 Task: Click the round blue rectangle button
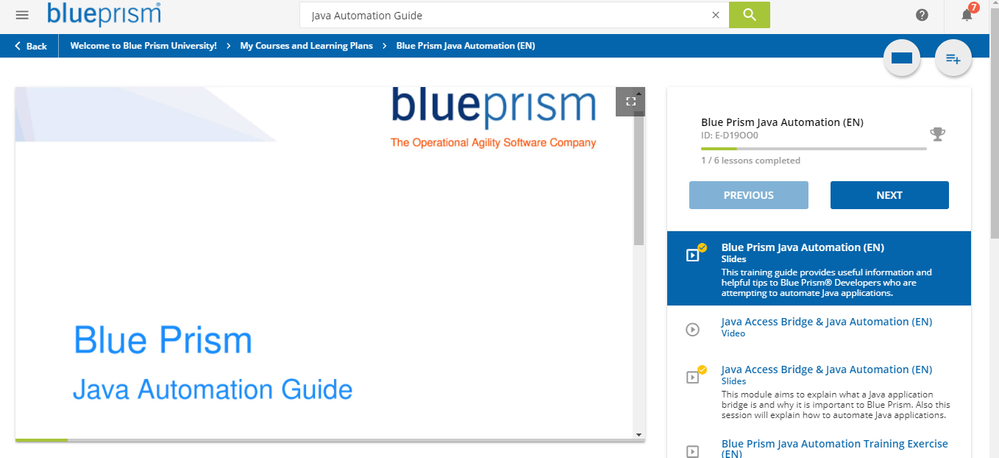(x=902, y=59)
